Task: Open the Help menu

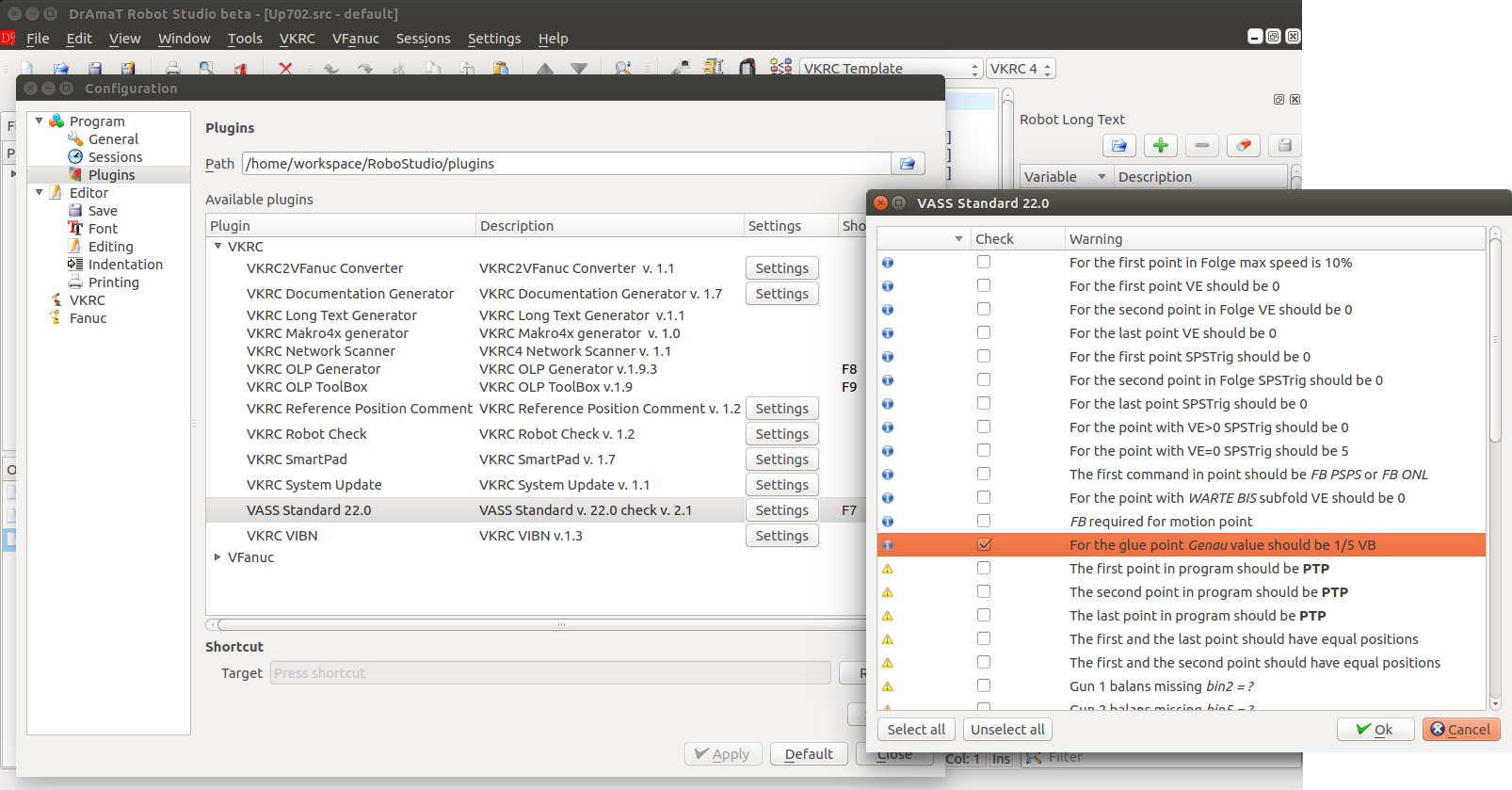Action: click(x=554, y=39)
